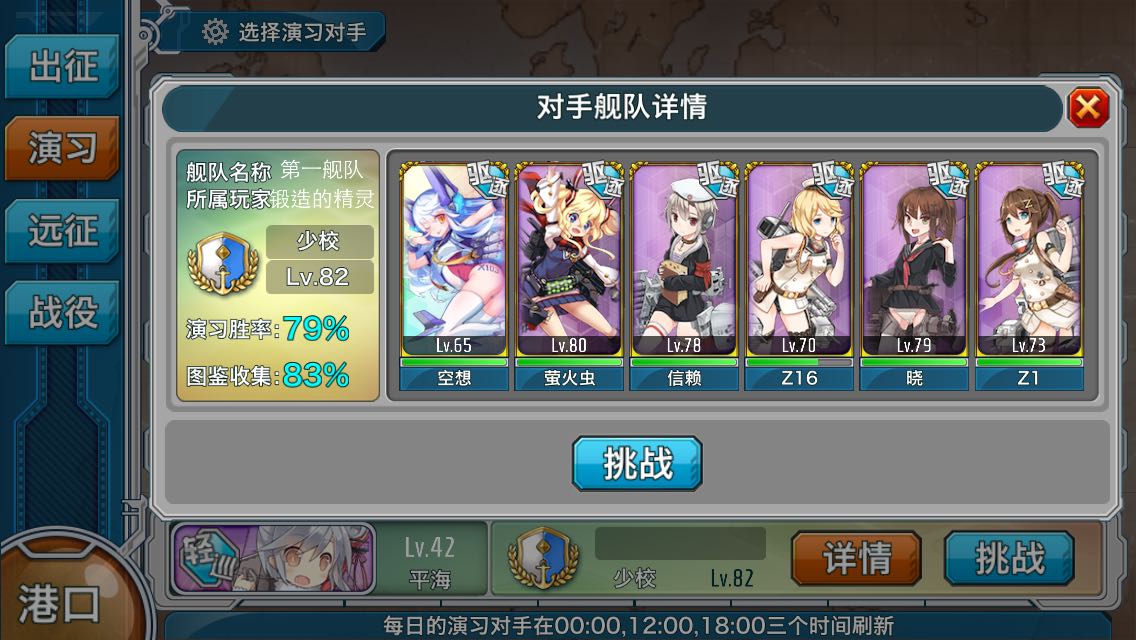Click the 挑战 button in the dialog

pyautogui.click(x=637, y=463)
